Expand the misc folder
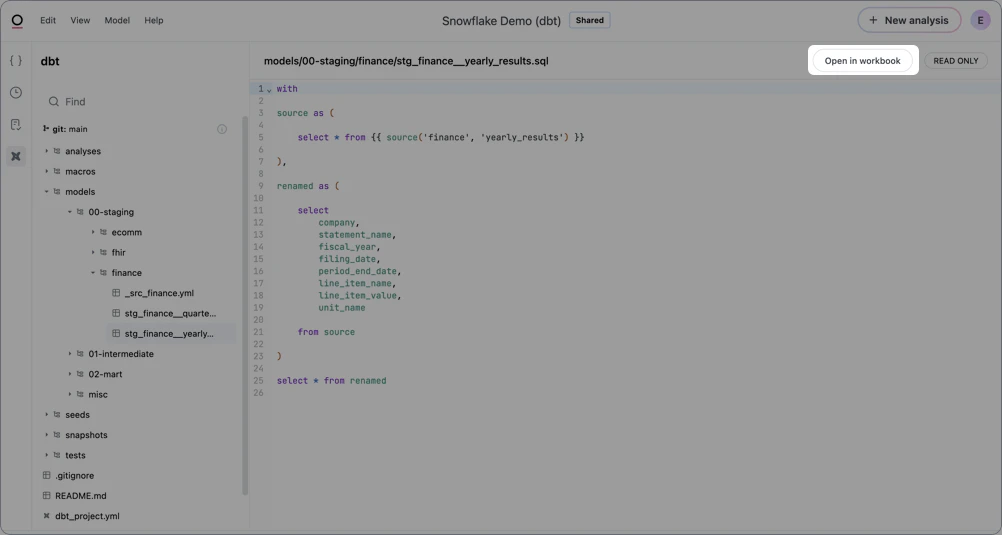The image size is (1002, 535). pyautogui.click(x=70, y=394)
